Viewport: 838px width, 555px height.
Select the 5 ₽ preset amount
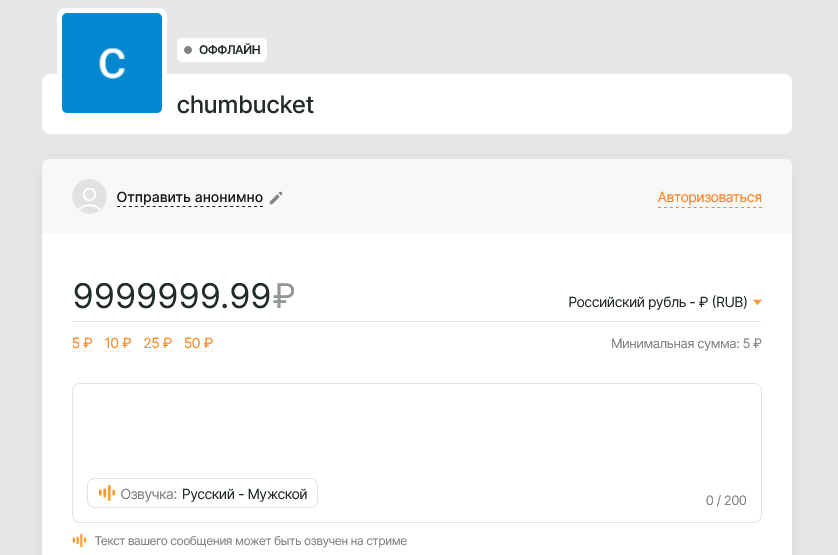[82, 343]
